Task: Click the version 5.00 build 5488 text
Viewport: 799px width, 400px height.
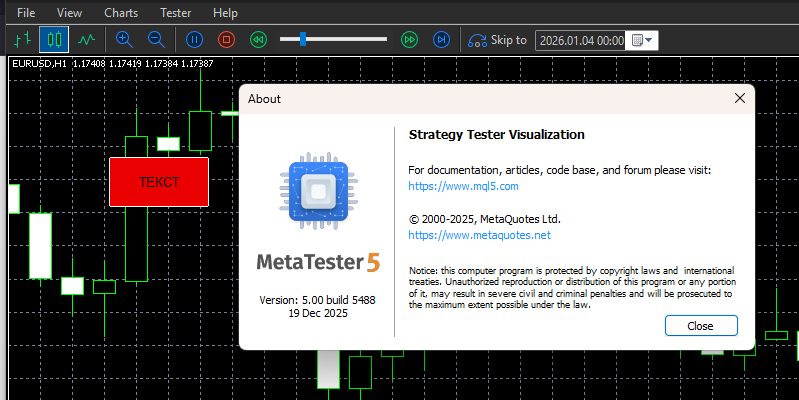Action: [317, 300]
